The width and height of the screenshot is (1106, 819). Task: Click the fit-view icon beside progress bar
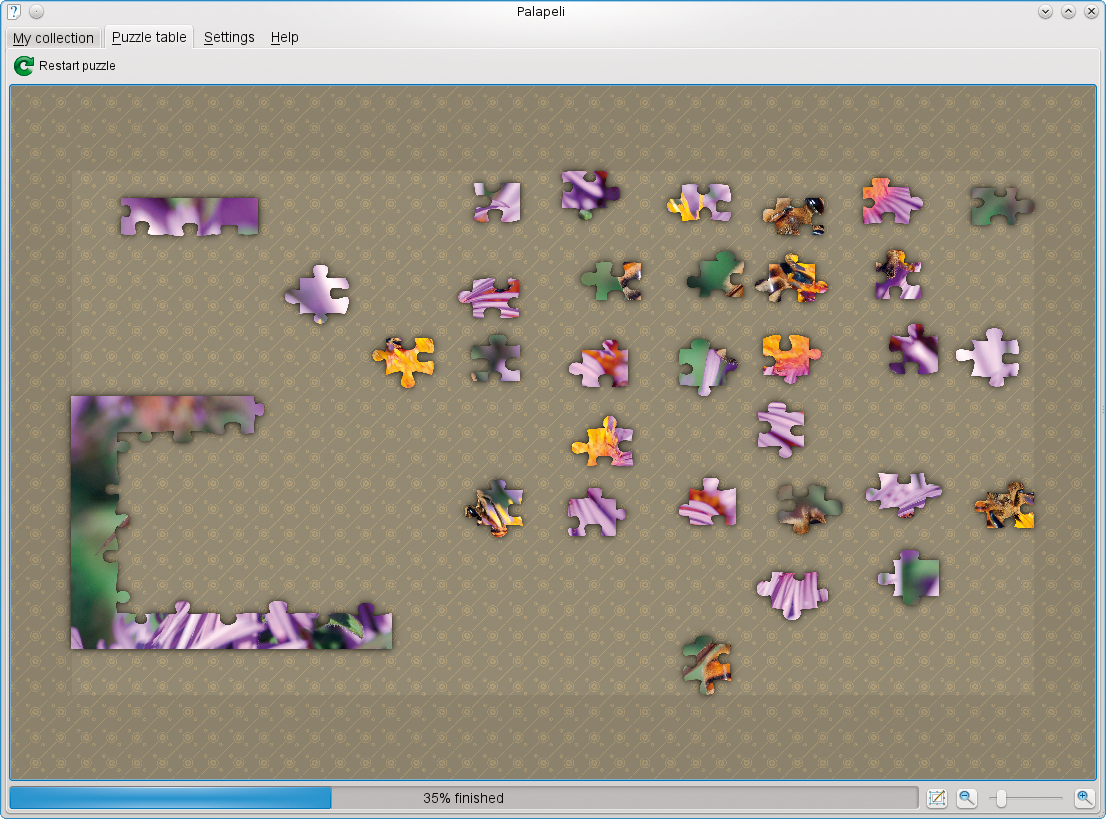937,799
